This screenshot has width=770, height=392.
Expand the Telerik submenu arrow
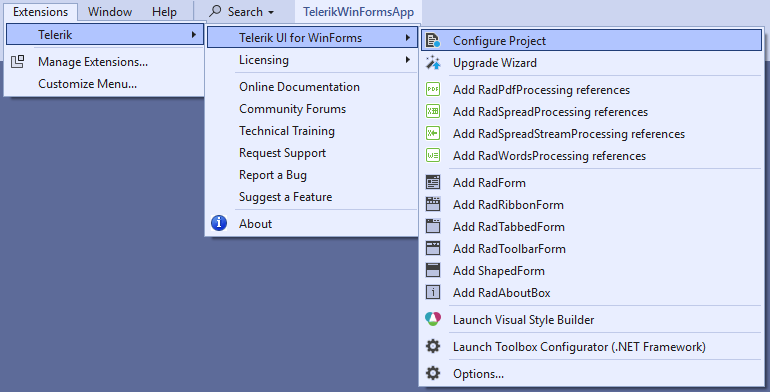point(194,34)
